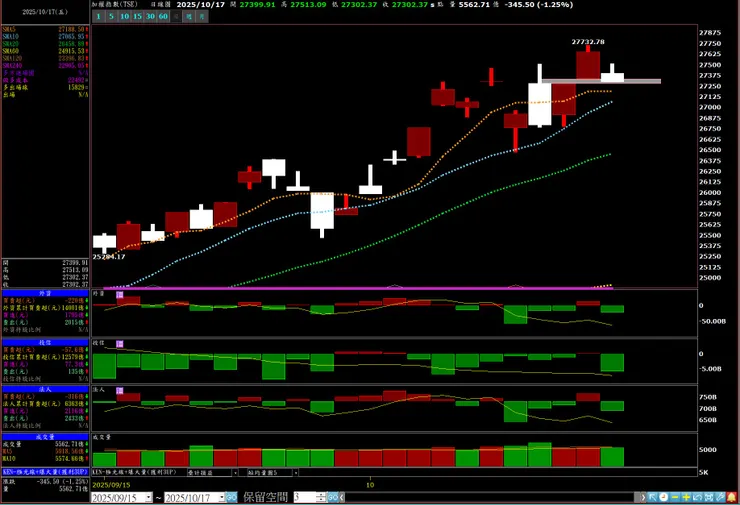740x505 pixels.
Task: Click the drawing pen icon in the bottom toolbar
Action: [x=720, y=497]
